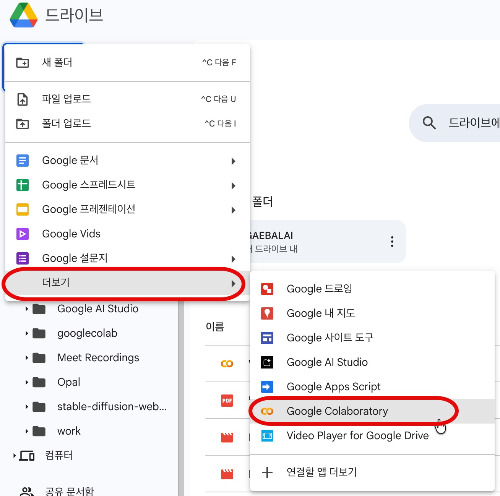Click the Google Sites icon
Image resolution: width=500 pixels, height=496 pixels.
coord(267,338)
